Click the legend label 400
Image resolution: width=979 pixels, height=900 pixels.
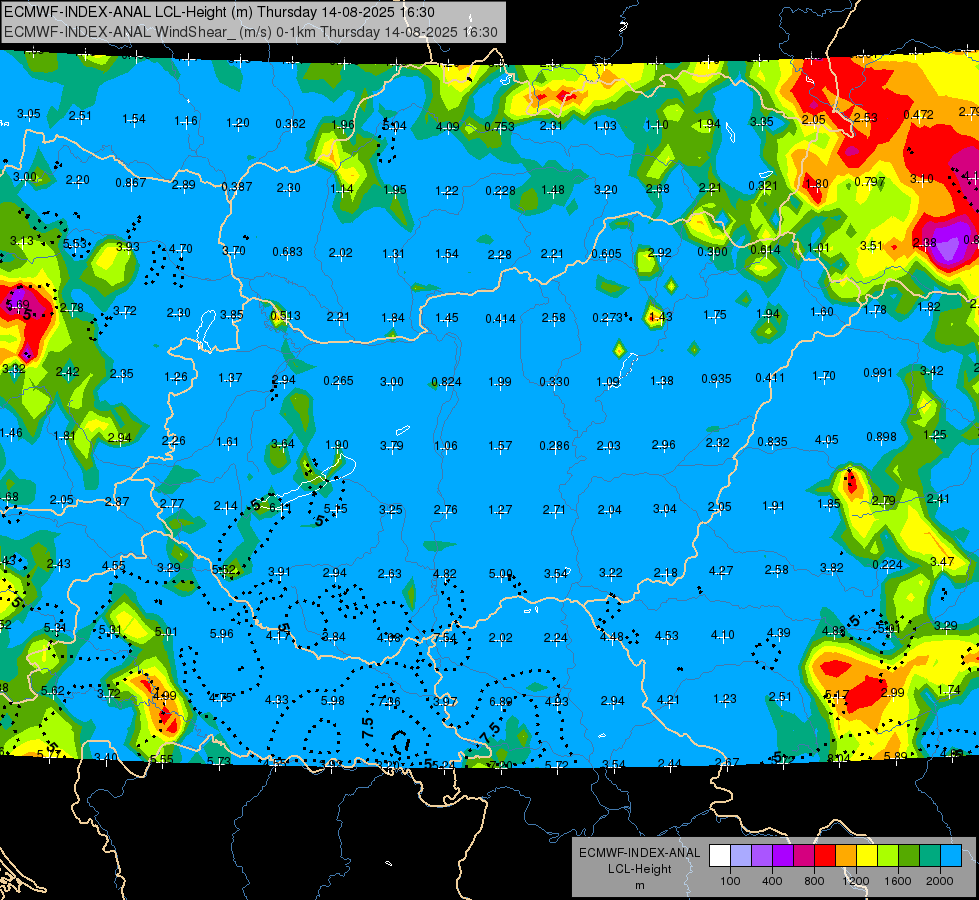[772, 881]
